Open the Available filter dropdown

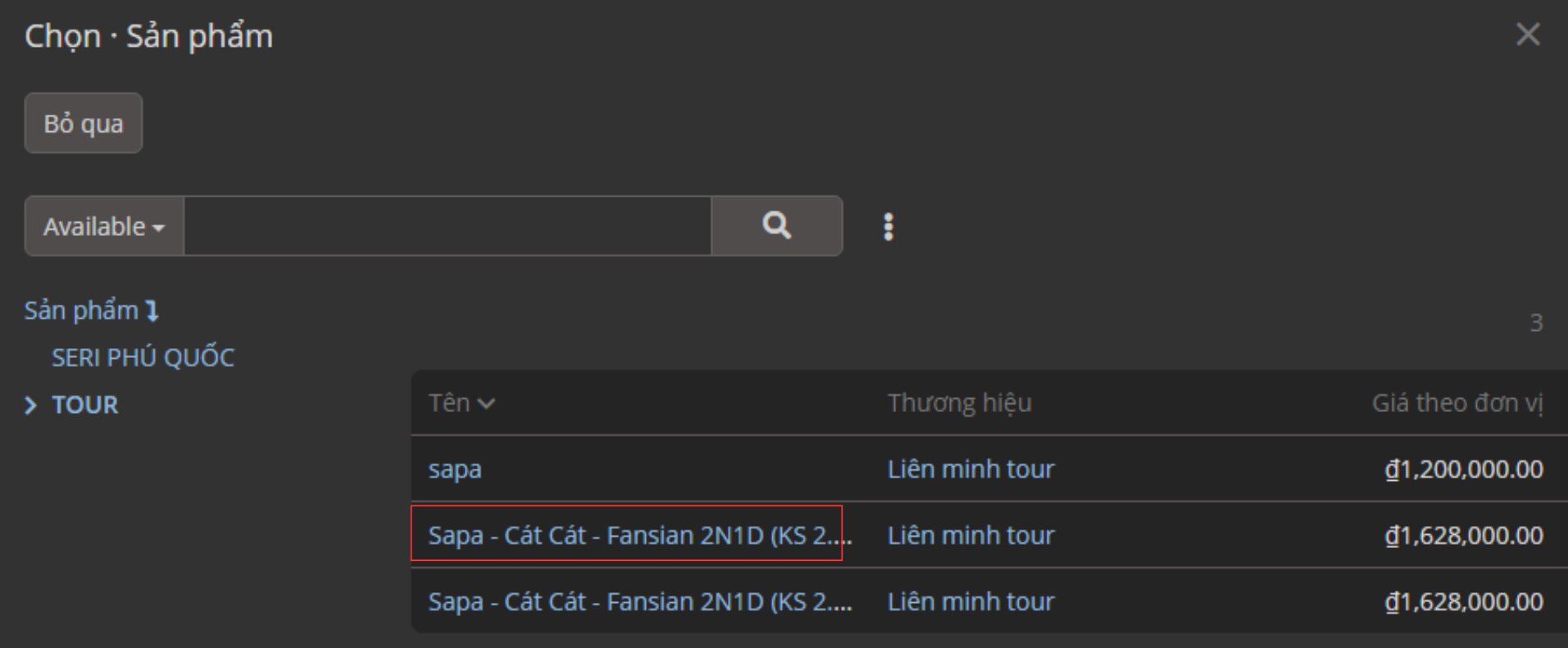(104, 226)
